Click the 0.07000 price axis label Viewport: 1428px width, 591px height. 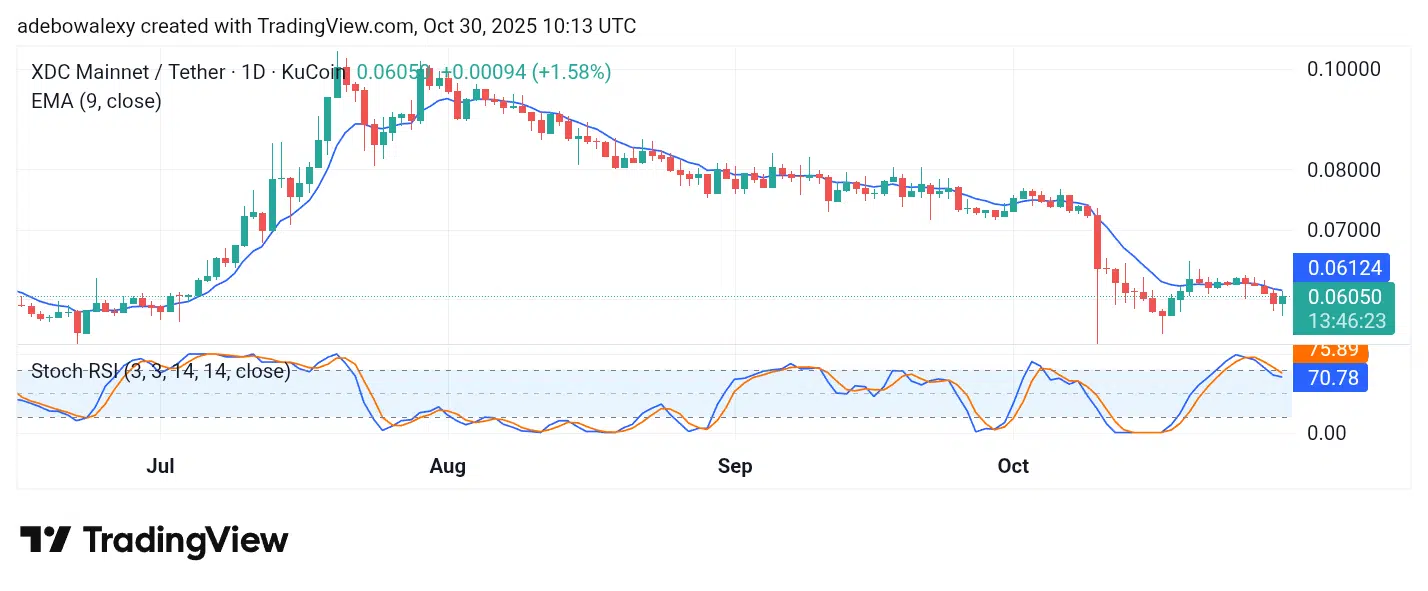(1344, 230)
